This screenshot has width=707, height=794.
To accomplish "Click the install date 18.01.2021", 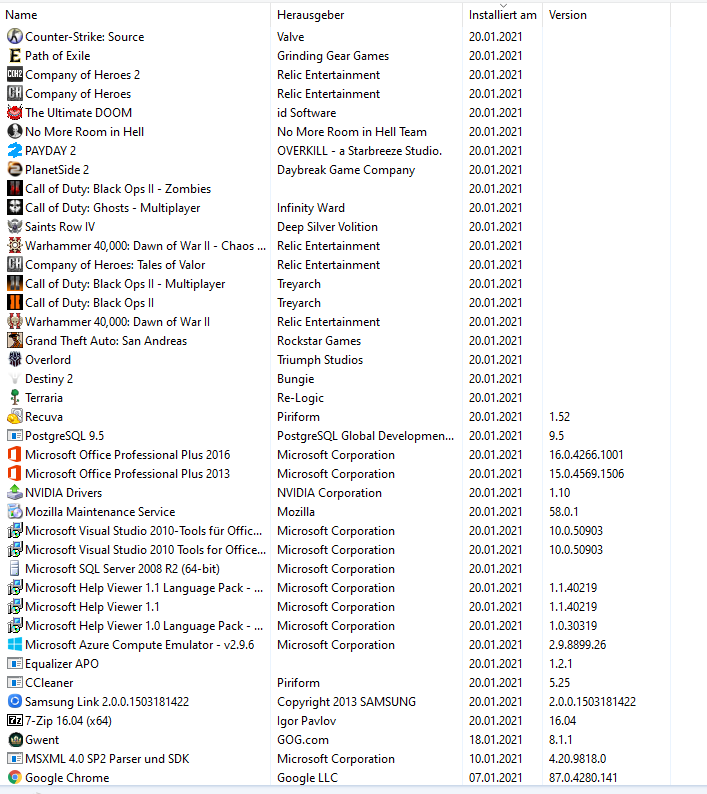I will pos(495,739).
